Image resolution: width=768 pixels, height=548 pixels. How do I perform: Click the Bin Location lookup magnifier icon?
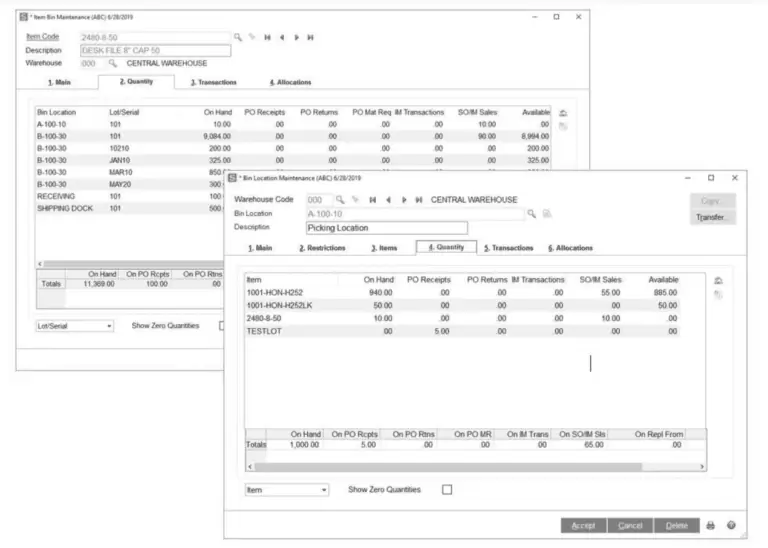533,214
